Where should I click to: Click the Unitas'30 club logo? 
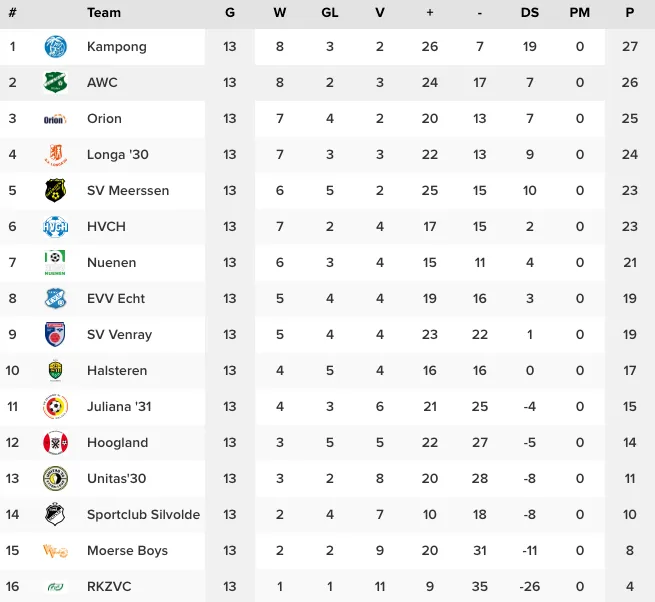tap(55, 479)
